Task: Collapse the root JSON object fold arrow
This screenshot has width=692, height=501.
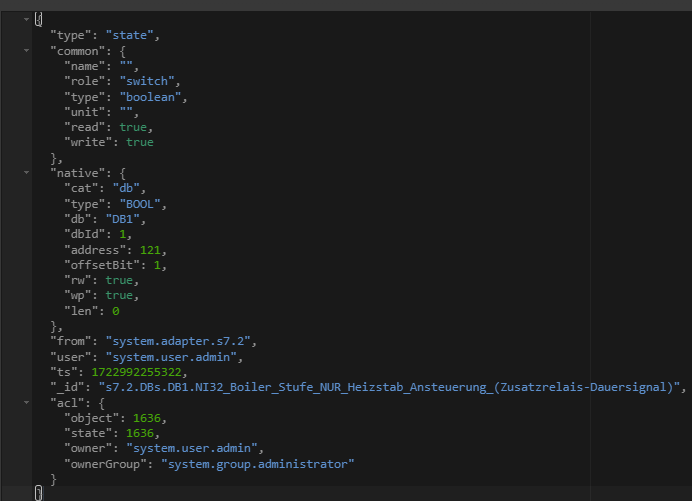Action: click(x=26, y=19)
